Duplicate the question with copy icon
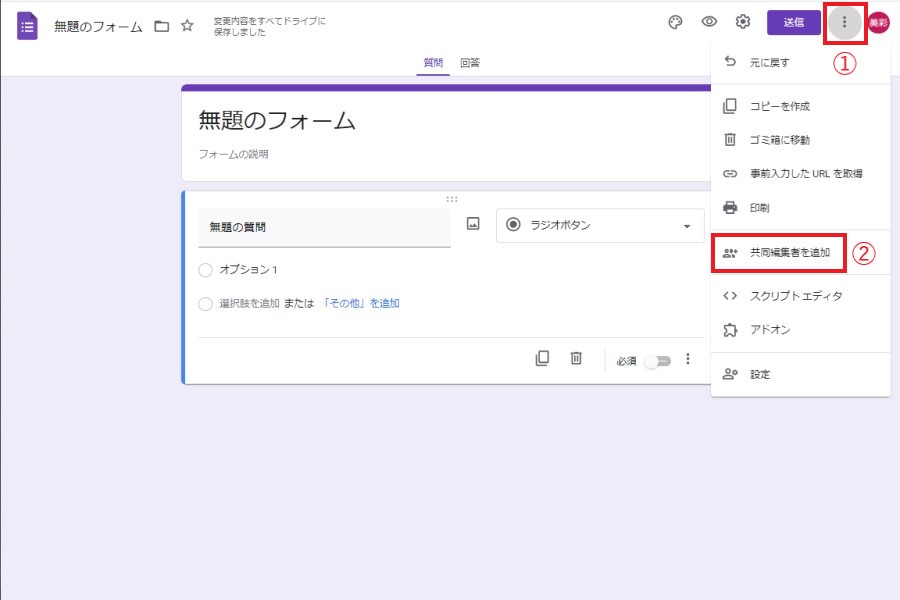The image size is (900, 600). pos(542,359)
